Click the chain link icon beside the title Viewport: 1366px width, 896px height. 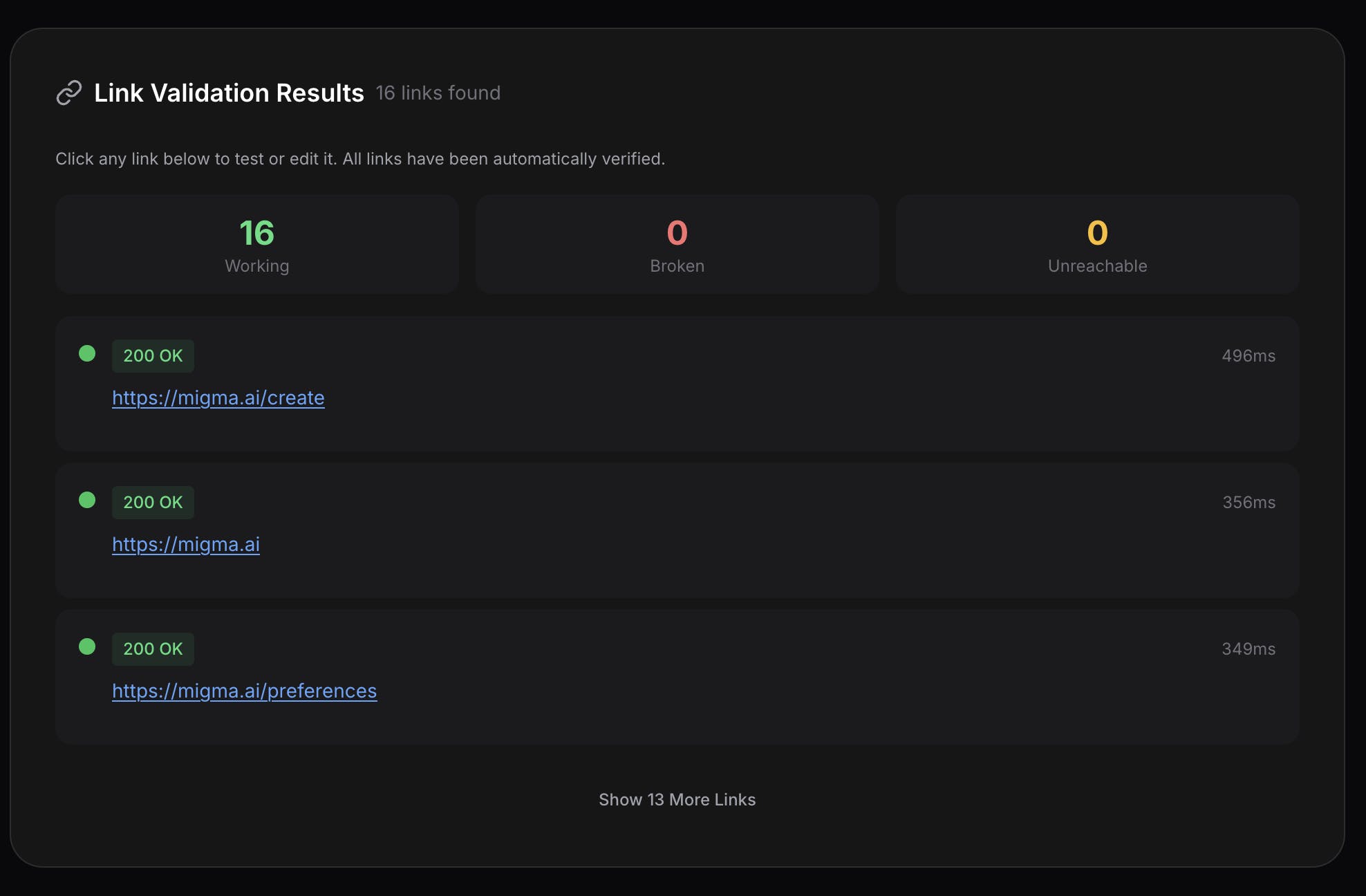69,93
